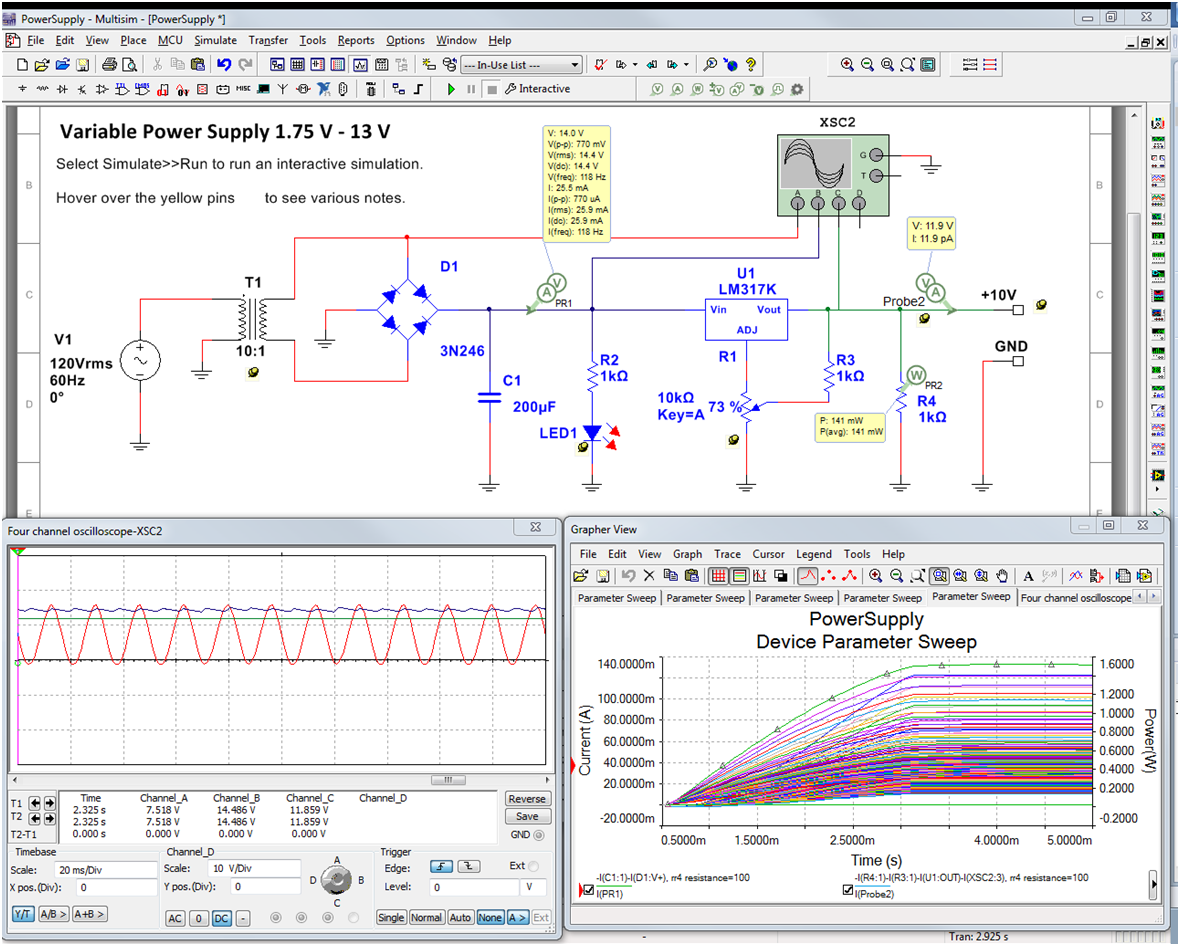This screenshot has width=1180, height=946.
Task: Click the Zoom in icon in main toolbar
Action: point(847,65)
